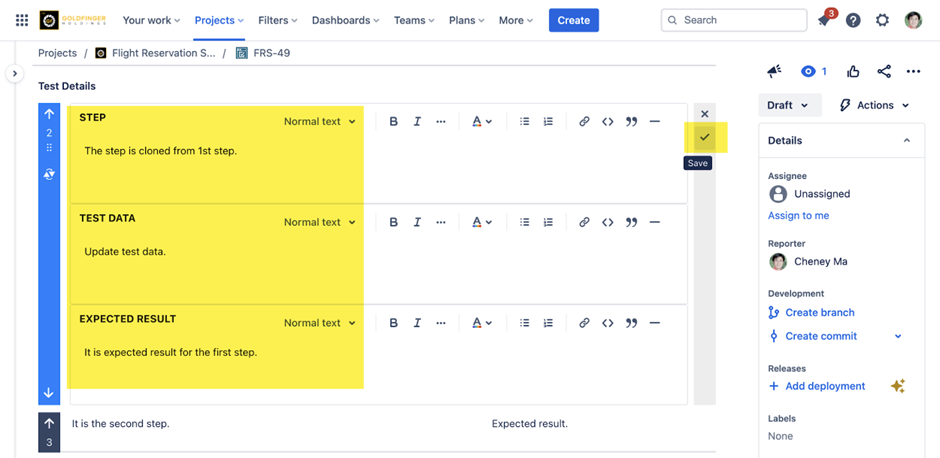Image resolution: width=940 pixels, height=458 pixels.
Task: Toggle bold in STEP editor
Action: (x=393, y=121)
